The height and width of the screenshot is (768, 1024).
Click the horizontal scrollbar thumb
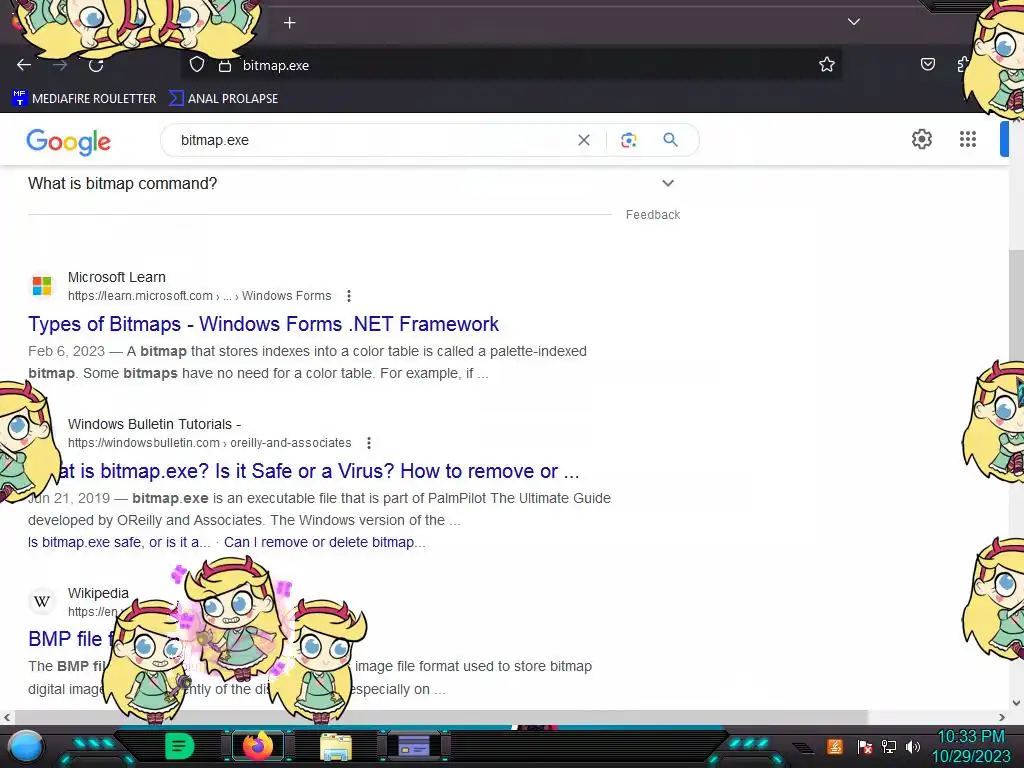click(x=441, y=717)
